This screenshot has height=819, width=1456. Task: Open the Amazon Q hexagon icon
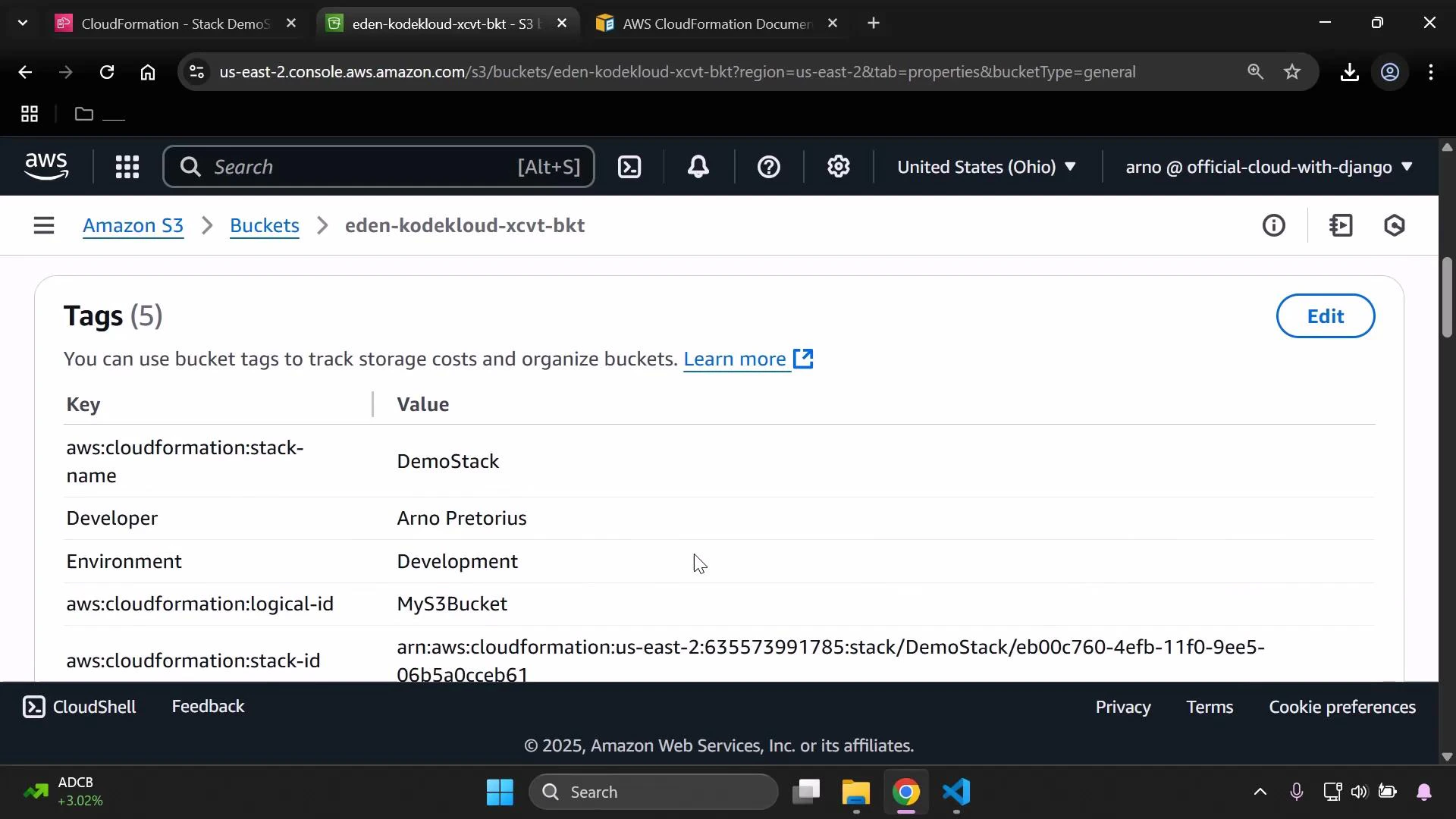click(1395, 225)
